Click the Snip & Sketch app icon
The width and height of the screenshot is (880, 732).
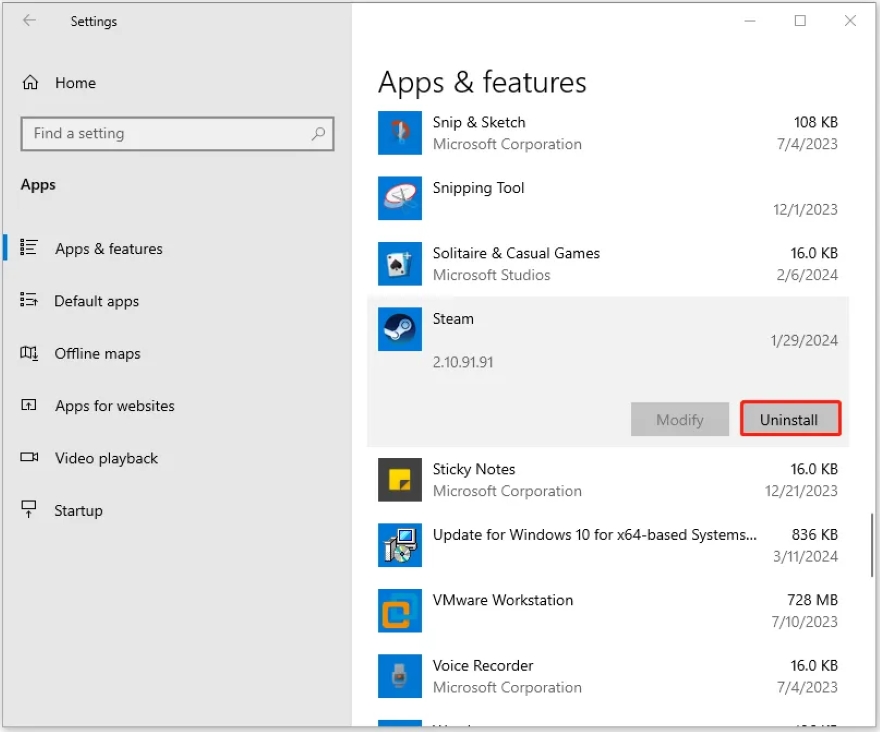coord(399,133)
